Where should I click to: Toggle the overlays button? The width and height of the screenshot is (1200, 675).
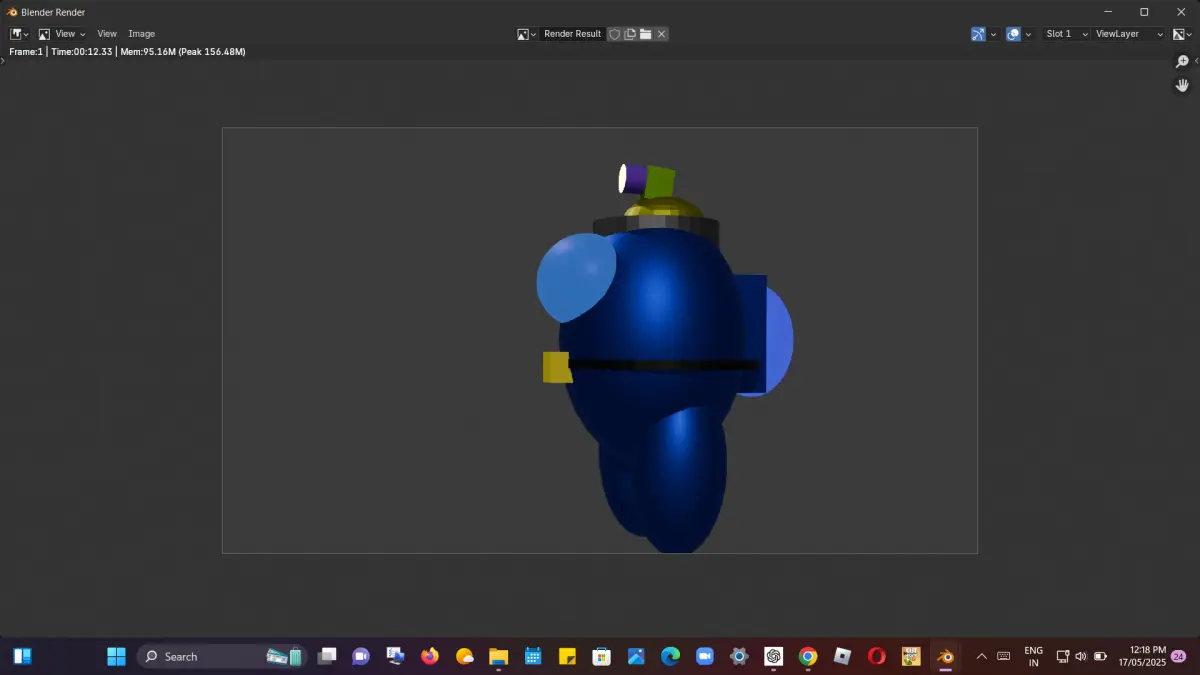(1013, 34)
